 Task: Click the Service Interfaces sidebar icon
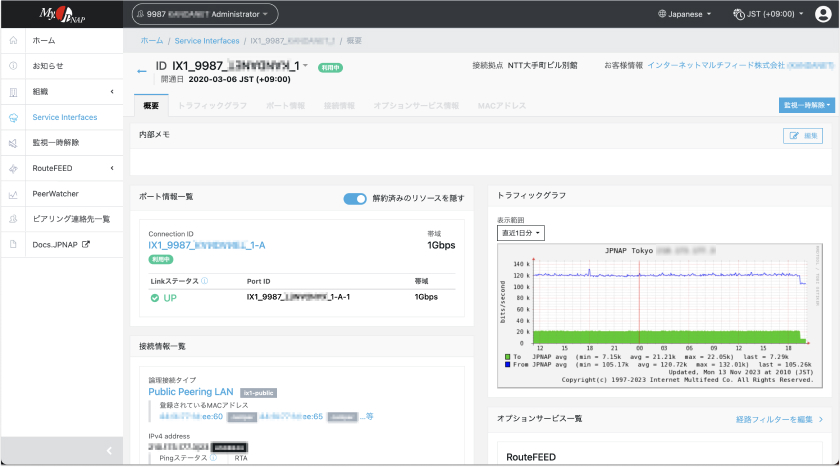click(x=13, y=117)
